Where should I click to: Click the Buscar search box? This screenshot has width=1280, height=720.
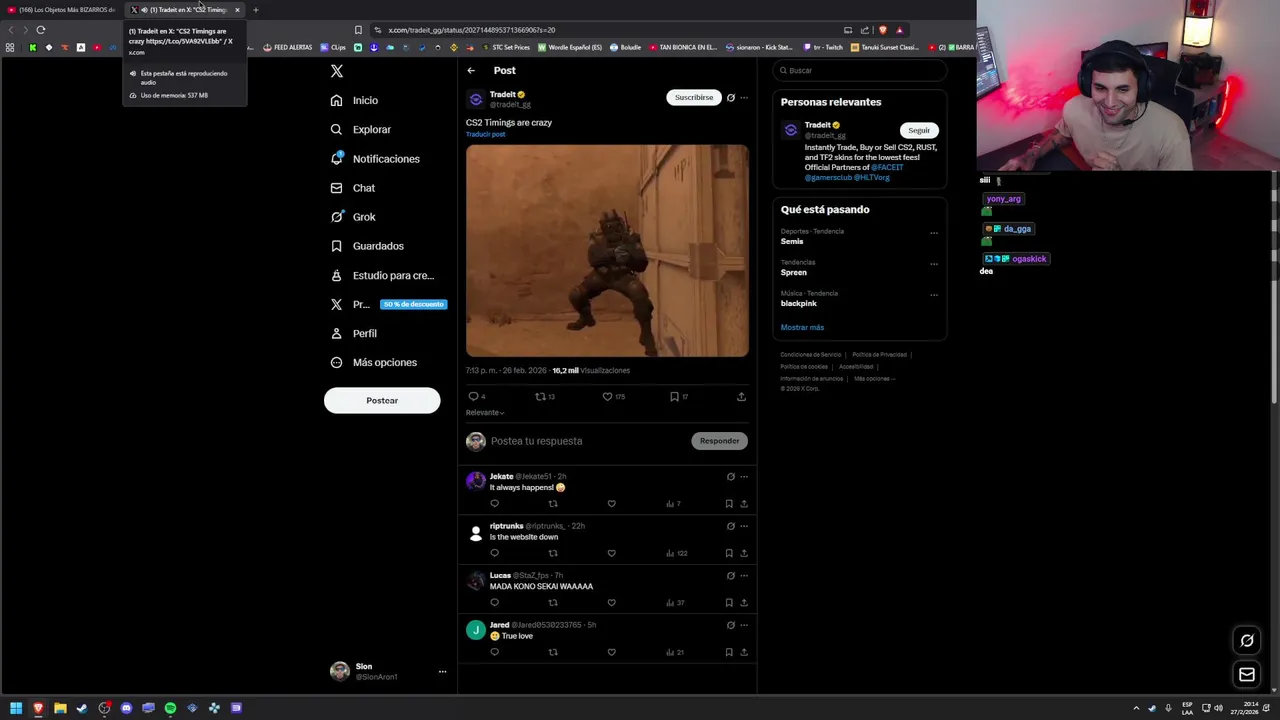pyautogui.click(x=860, y=70)
